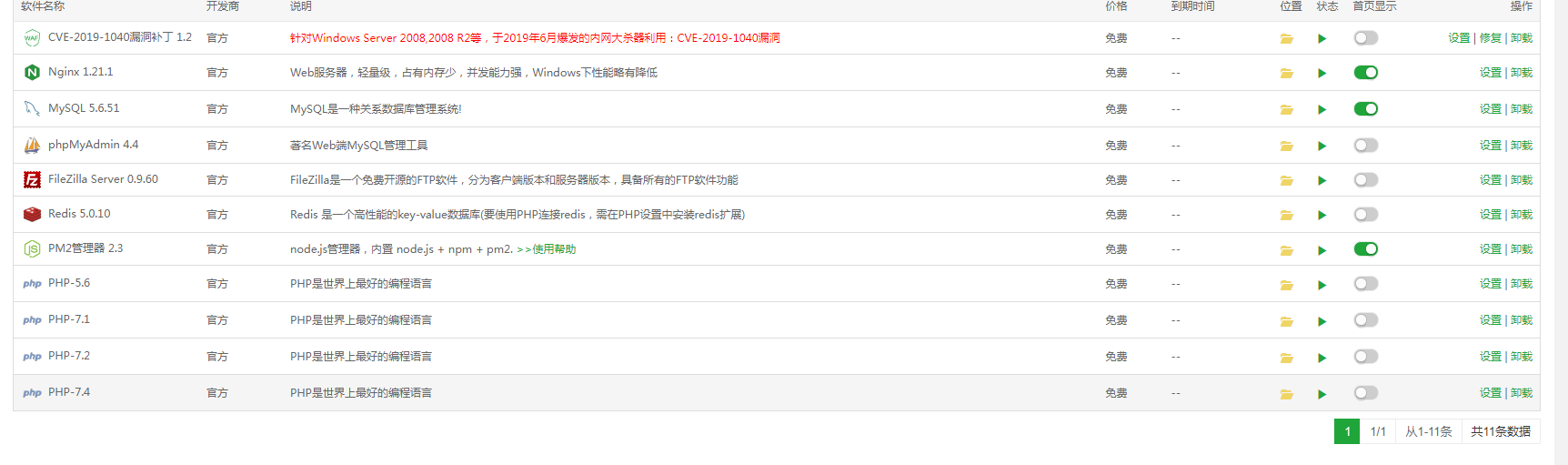Open the PM2 使用帮助 link
This screenshot has width=1568, height=465.
pos(547,249)
